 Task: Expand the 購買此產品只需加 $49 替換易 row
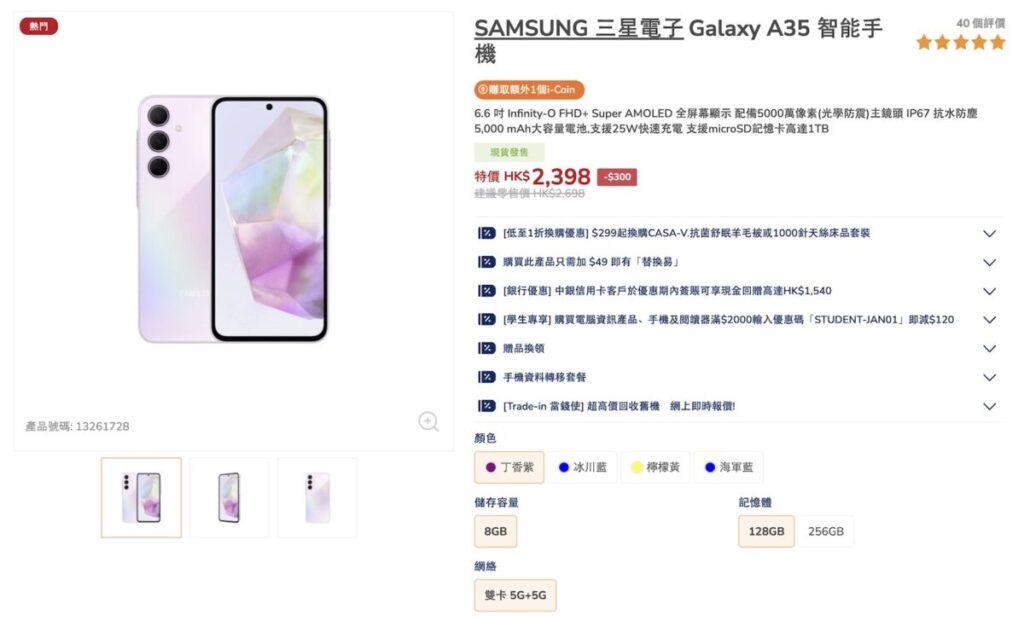989,263
